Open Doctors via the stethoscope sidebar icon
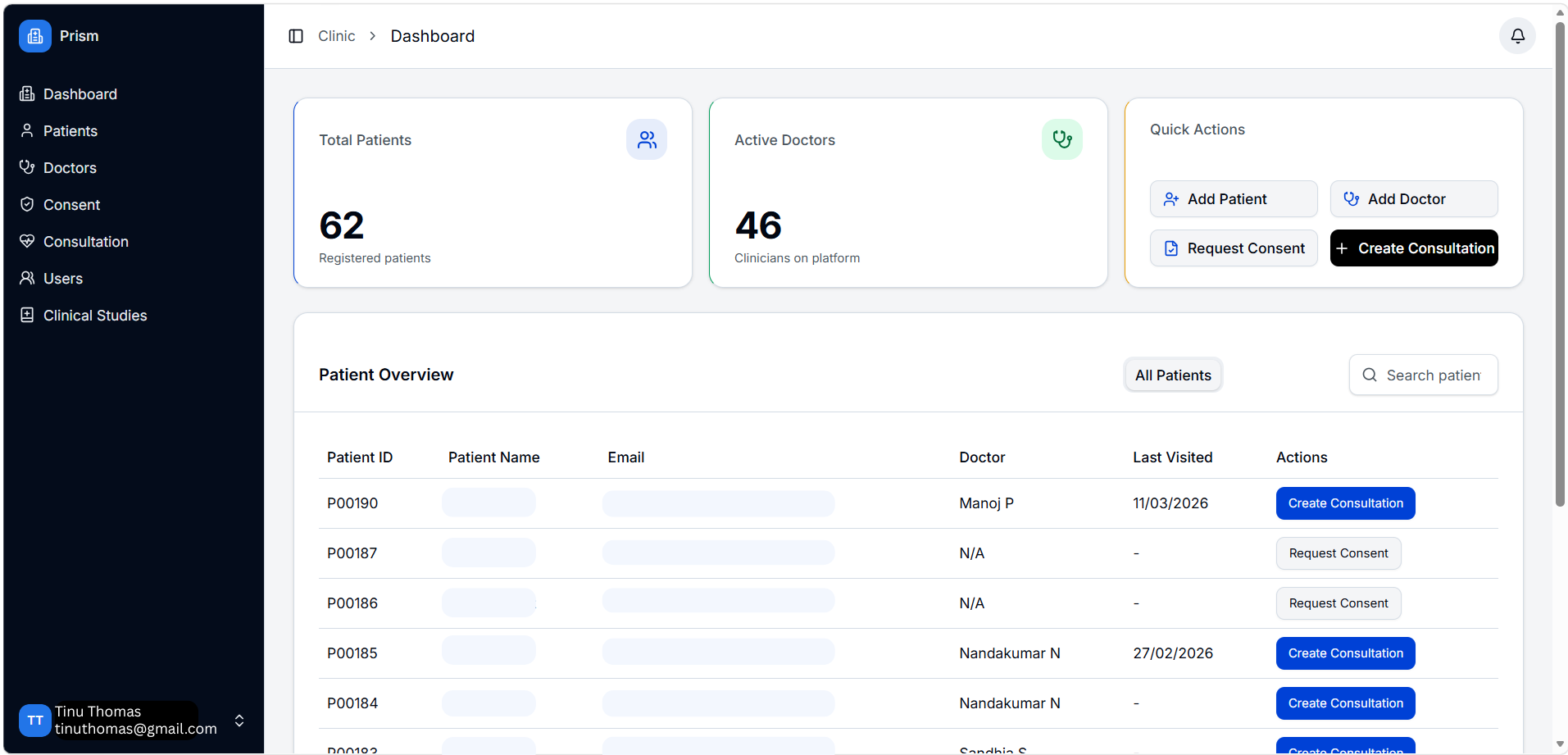 click(x=28, y=168)
